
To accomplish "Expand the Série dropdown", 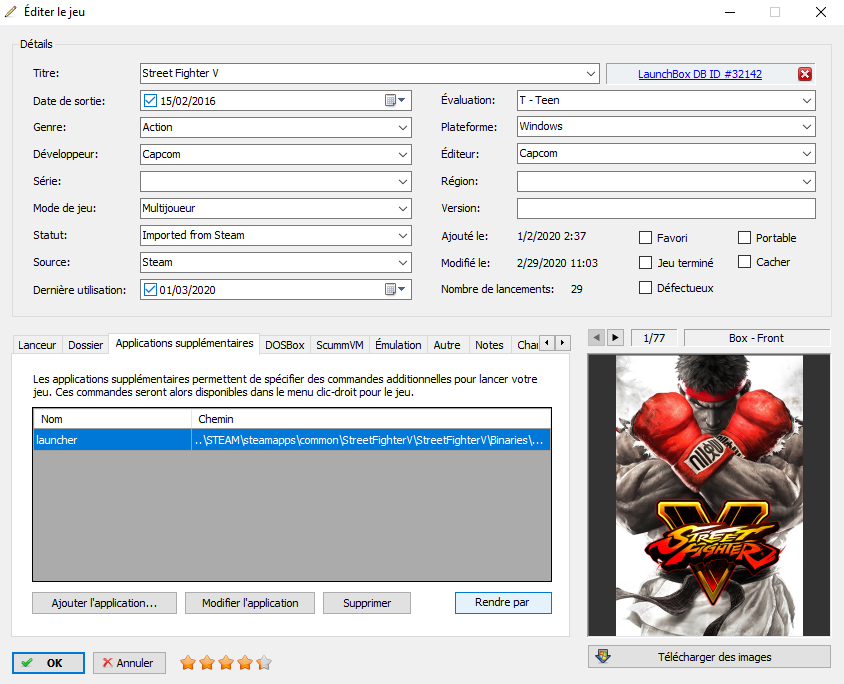I will coord(403,181).
